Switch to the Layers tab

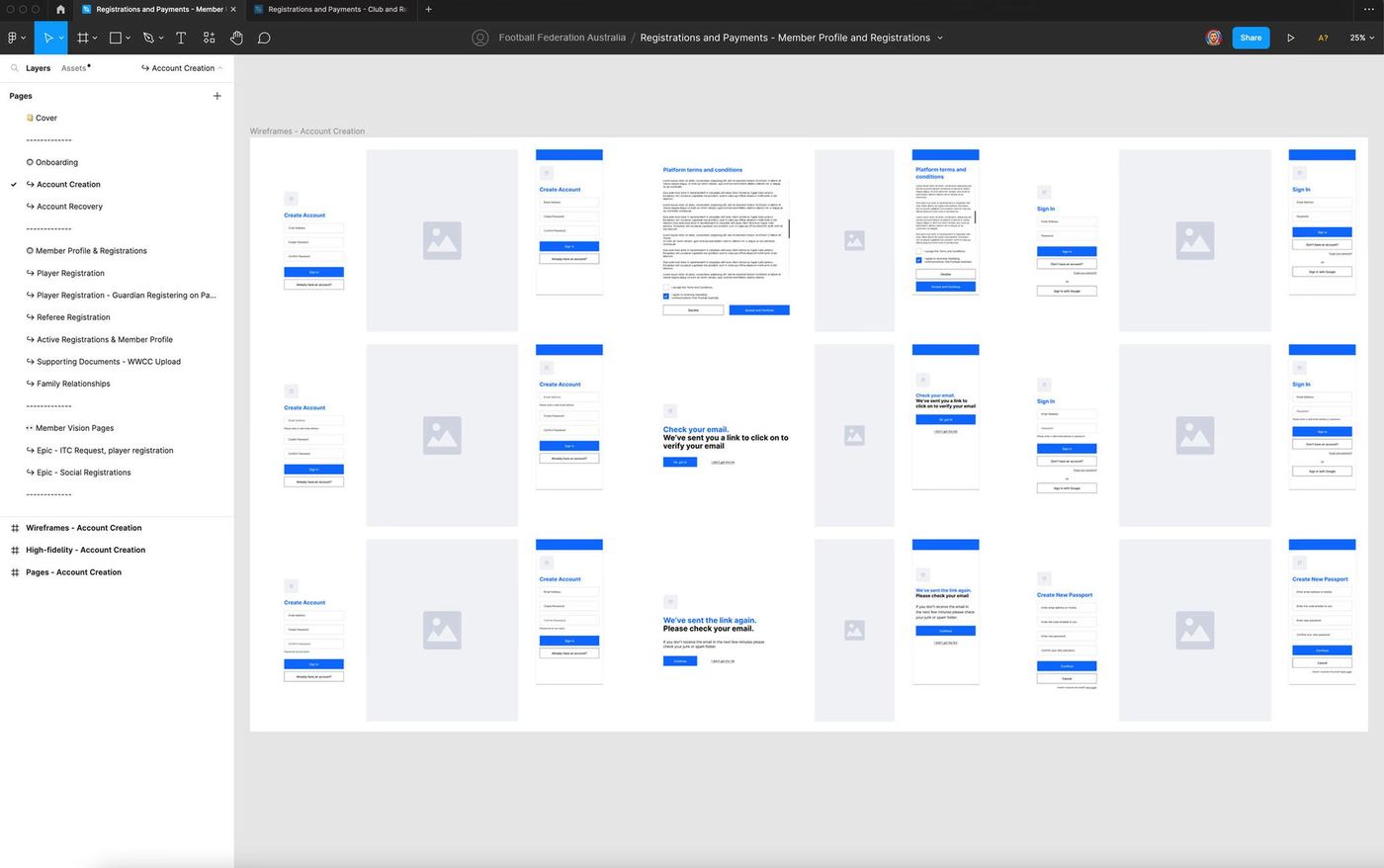(39, 68)
